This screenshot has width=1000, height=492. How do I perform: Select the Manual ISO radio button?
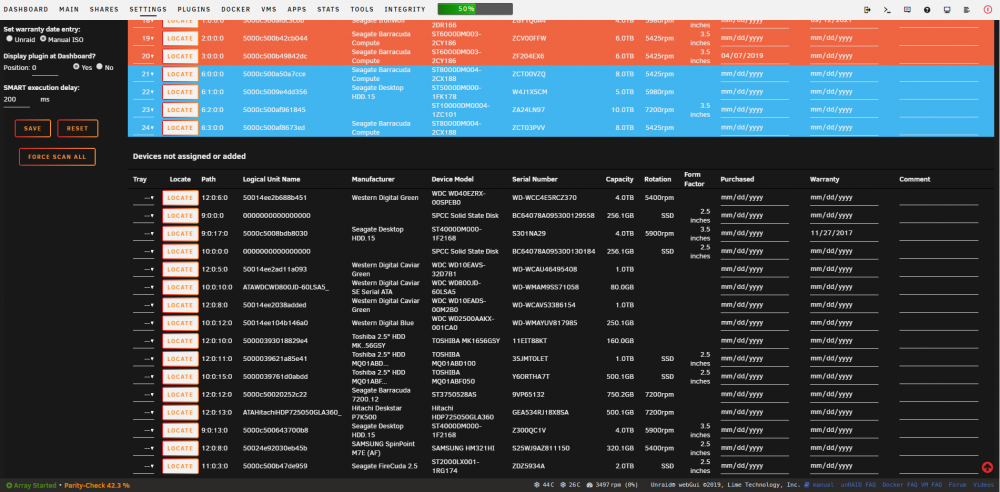point(43,39)
